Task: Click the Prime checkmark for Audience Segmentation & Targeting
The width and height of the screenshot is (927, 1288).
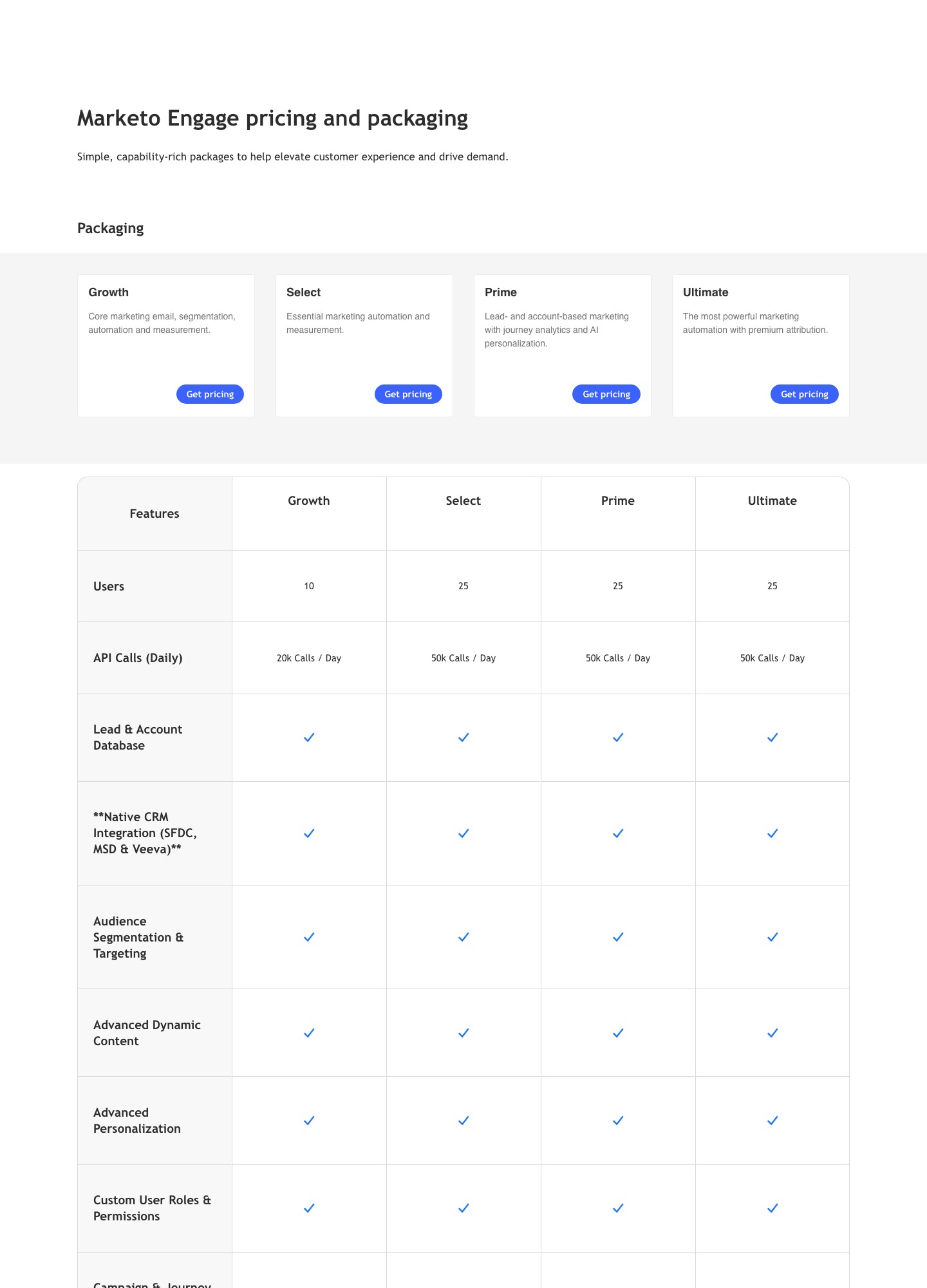Action: pos(618,937)
